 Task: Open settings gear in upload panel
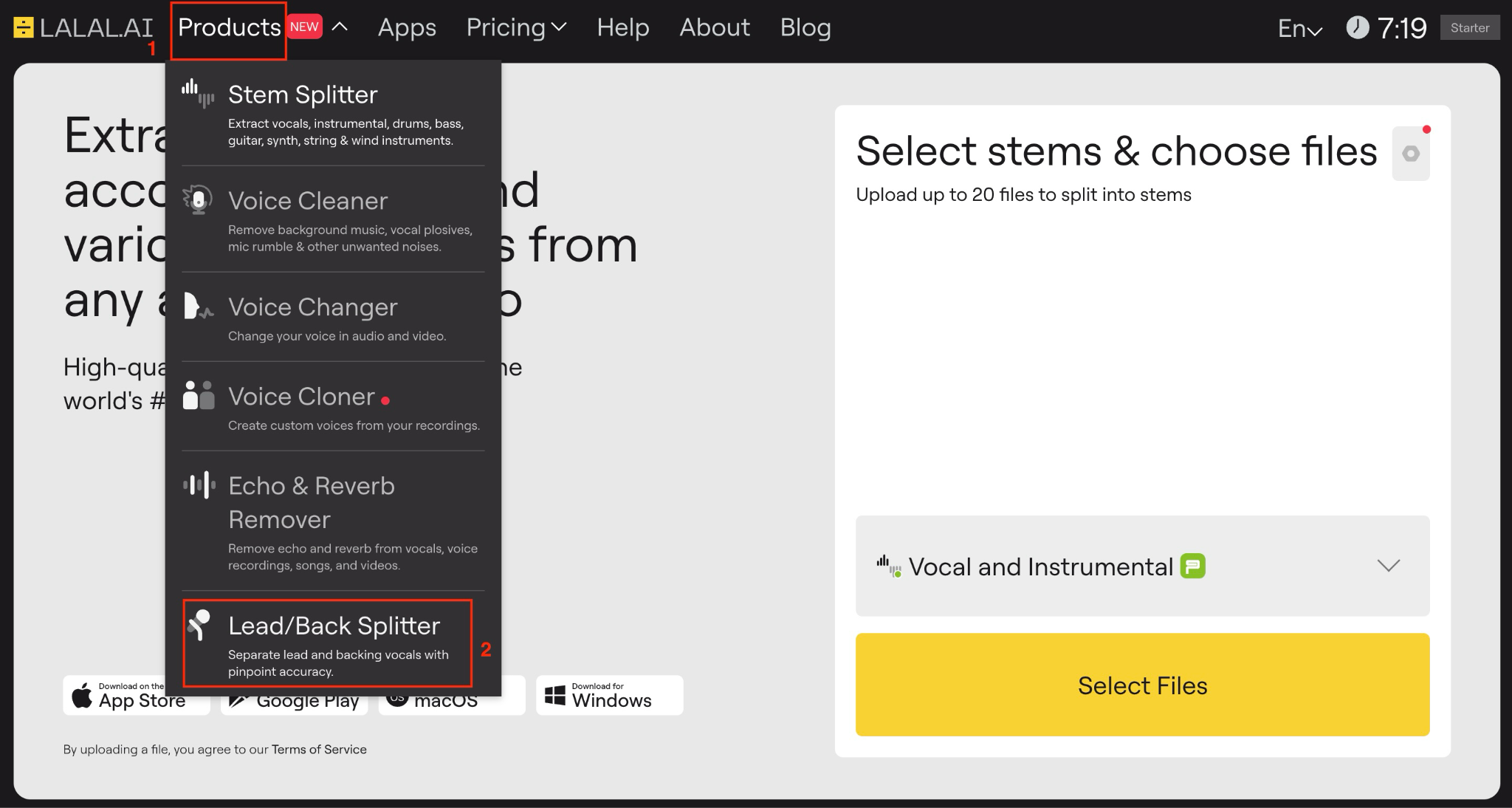tap(1411, 154)
